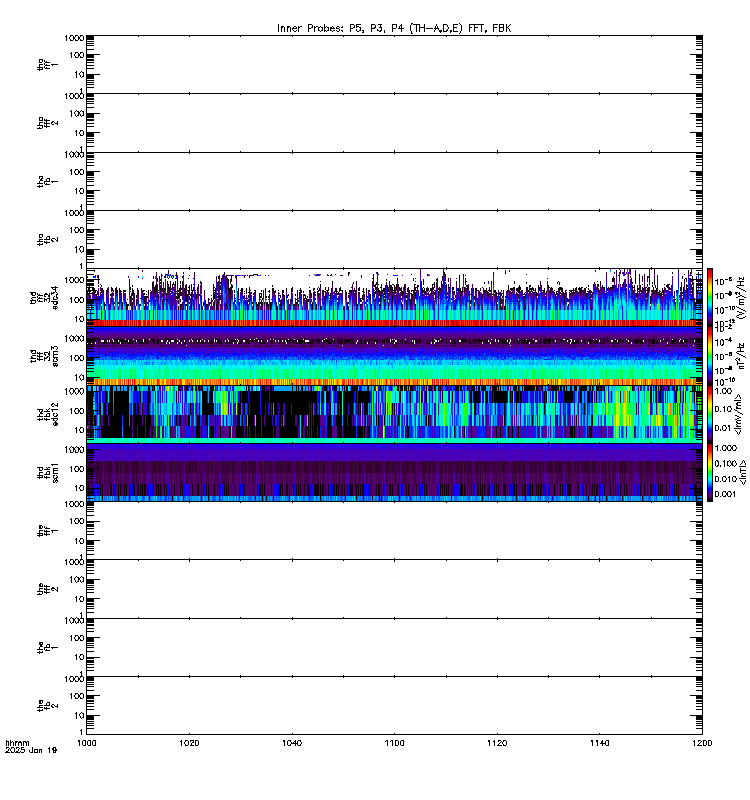Click the <|mV/m|> color bar
Viewport: 750px width, 800px height.
pos(710,414)
